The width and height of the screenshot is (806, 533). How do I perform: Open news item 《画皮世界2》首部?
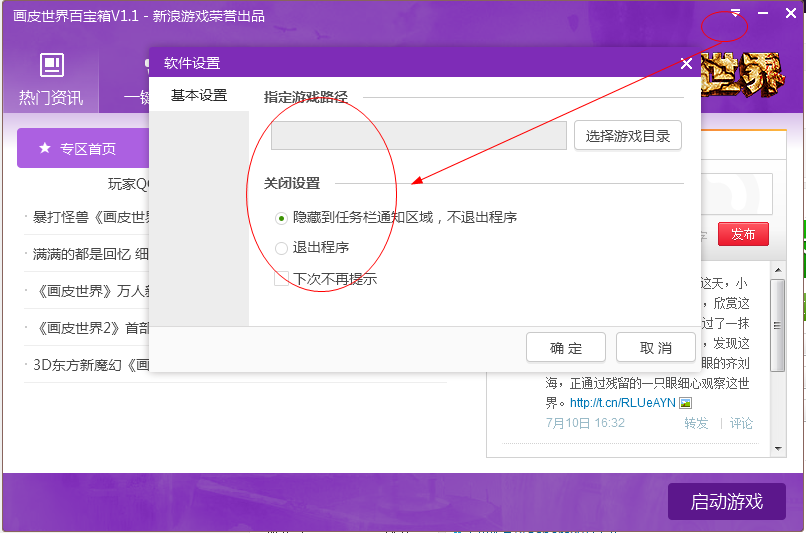94,328
